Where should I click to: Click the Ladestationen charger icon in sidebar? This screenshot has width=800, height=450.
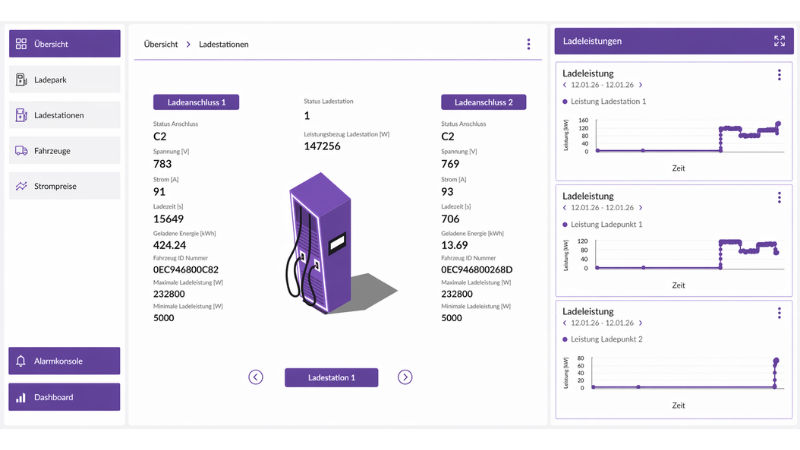[x=21, y=115]
